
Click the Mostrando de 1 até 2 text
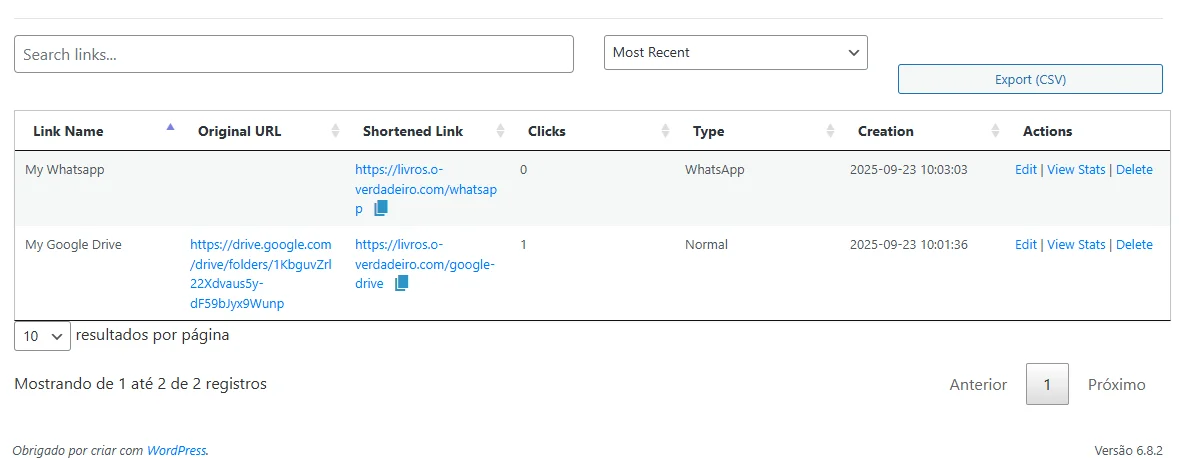pyautogui.click(x=141, y=384)
